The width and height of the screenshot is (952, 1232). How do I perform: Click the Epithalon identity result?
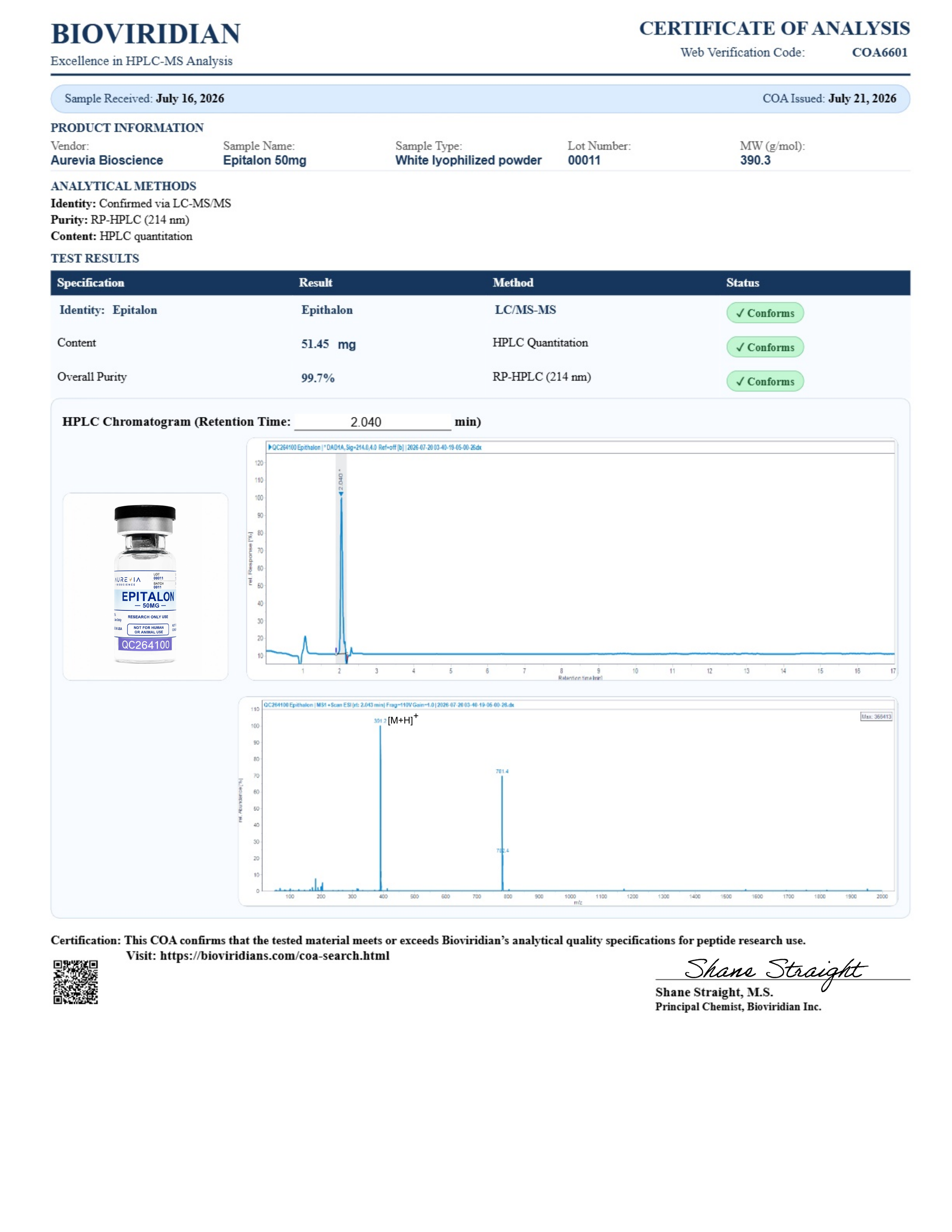click(x=327, y=310)
